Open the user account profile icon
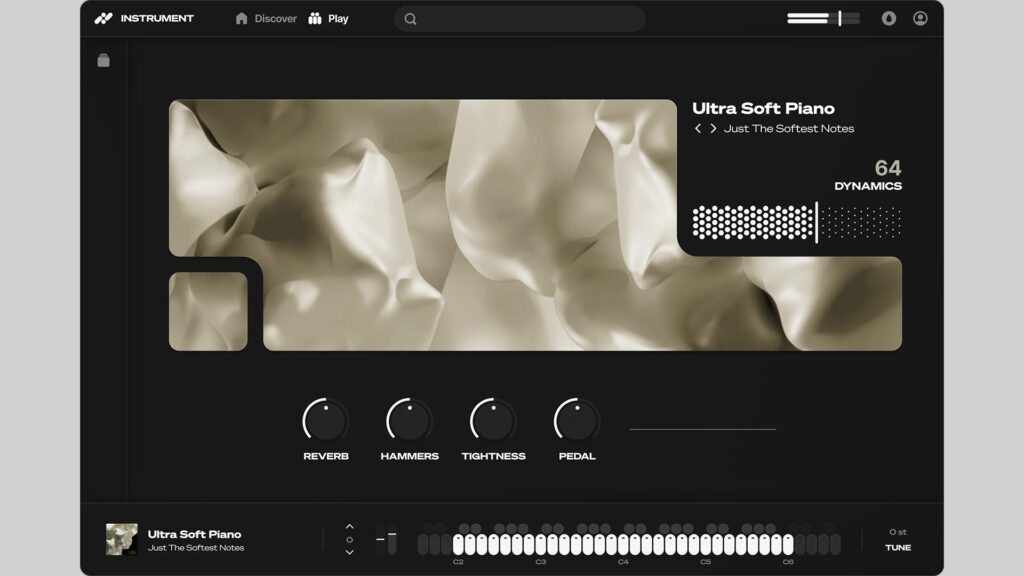The image size is (1024, 576). tap(920, 18)
